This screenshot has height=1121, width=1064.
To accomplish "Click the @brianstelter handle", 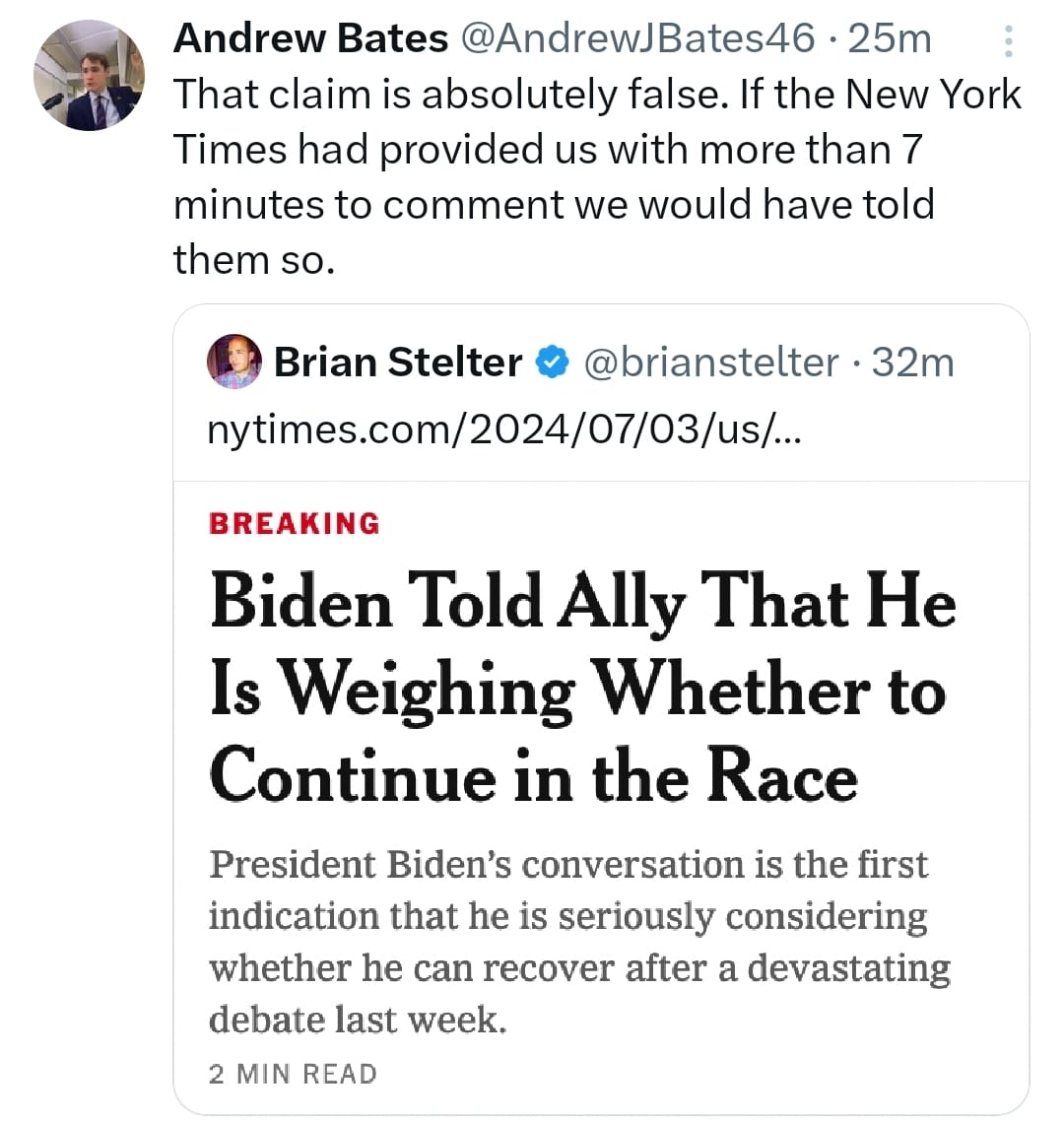I will pos(711,362).
